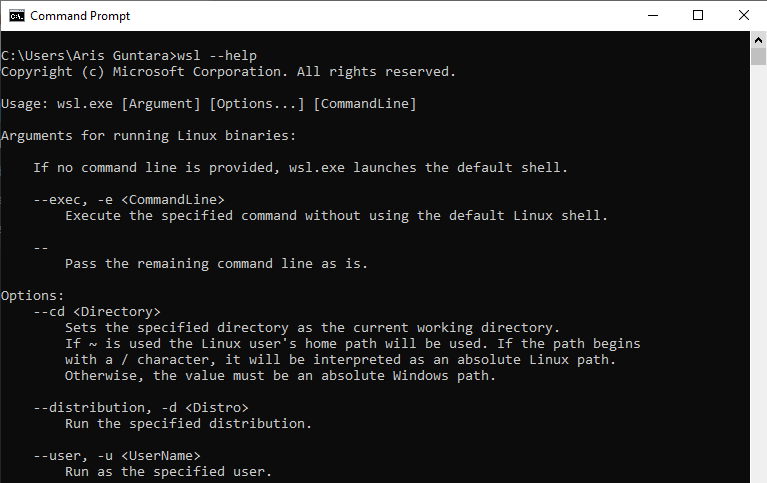
Task: Close the Command Prompt window
Action: pyautogui.click(x=744, y=16)
